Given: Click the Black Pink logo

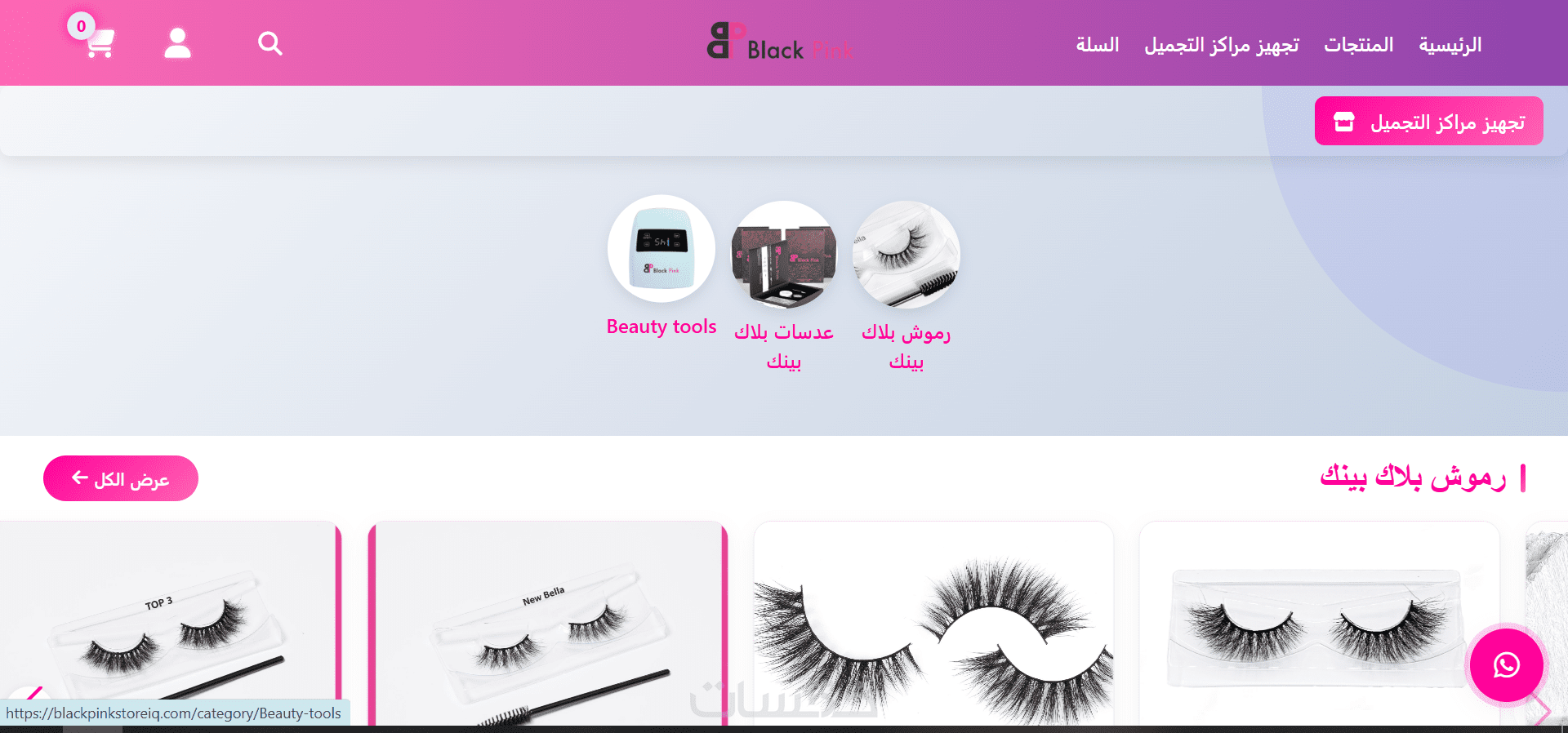Looking at the screenshot, I should pos(780,42).
